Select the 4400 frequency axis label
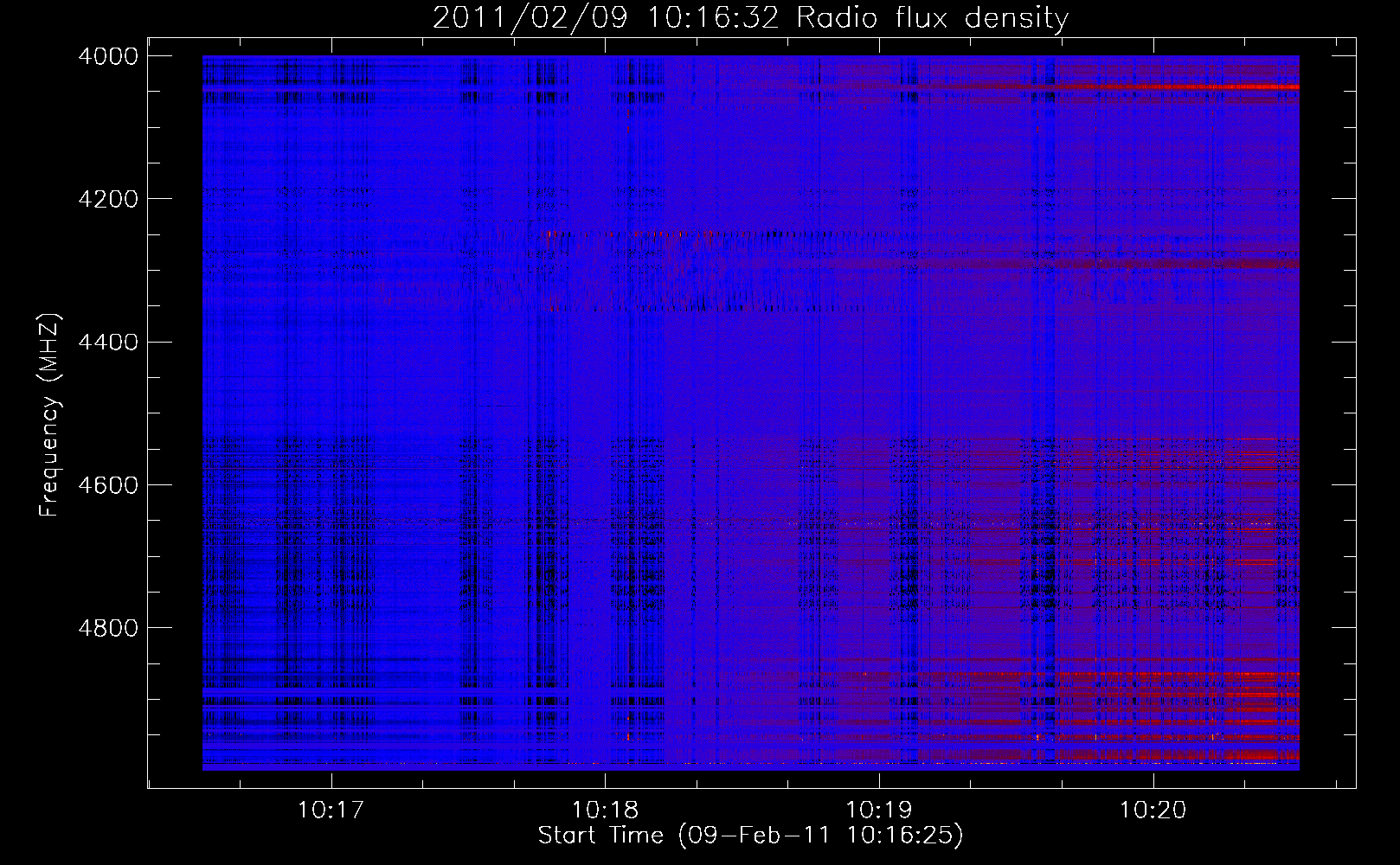The height and width of the screenshot is (865, 1400). click(108, 342)
